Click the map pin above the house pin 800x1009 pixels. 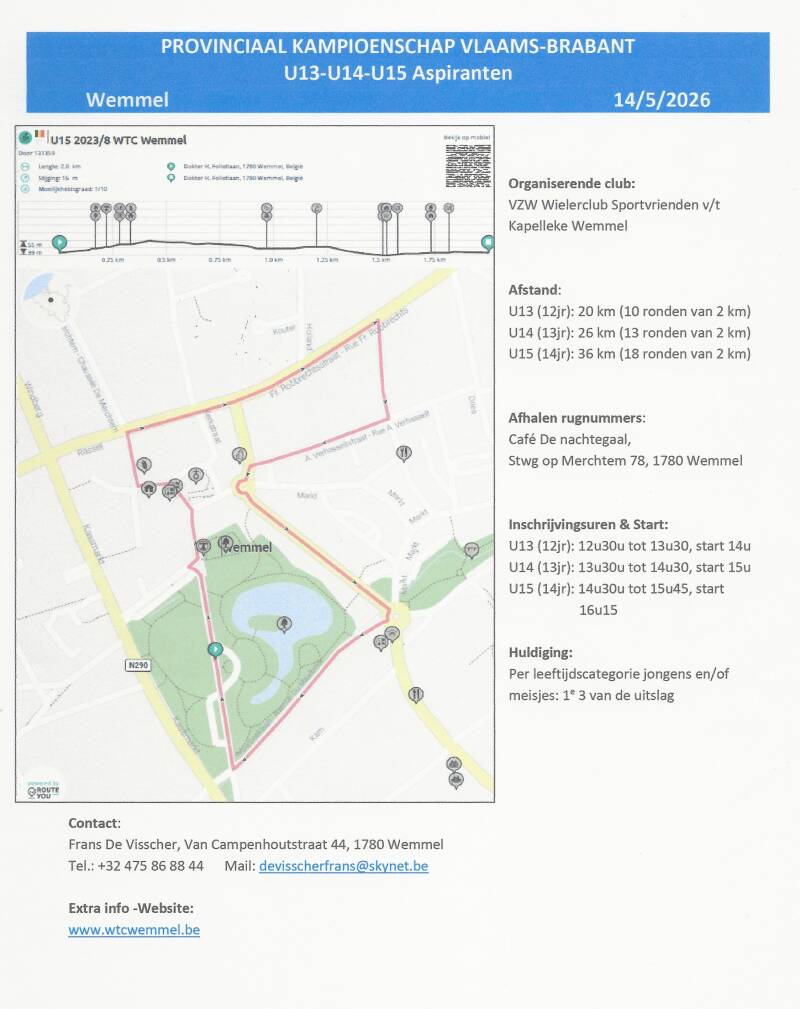[144, 464]
